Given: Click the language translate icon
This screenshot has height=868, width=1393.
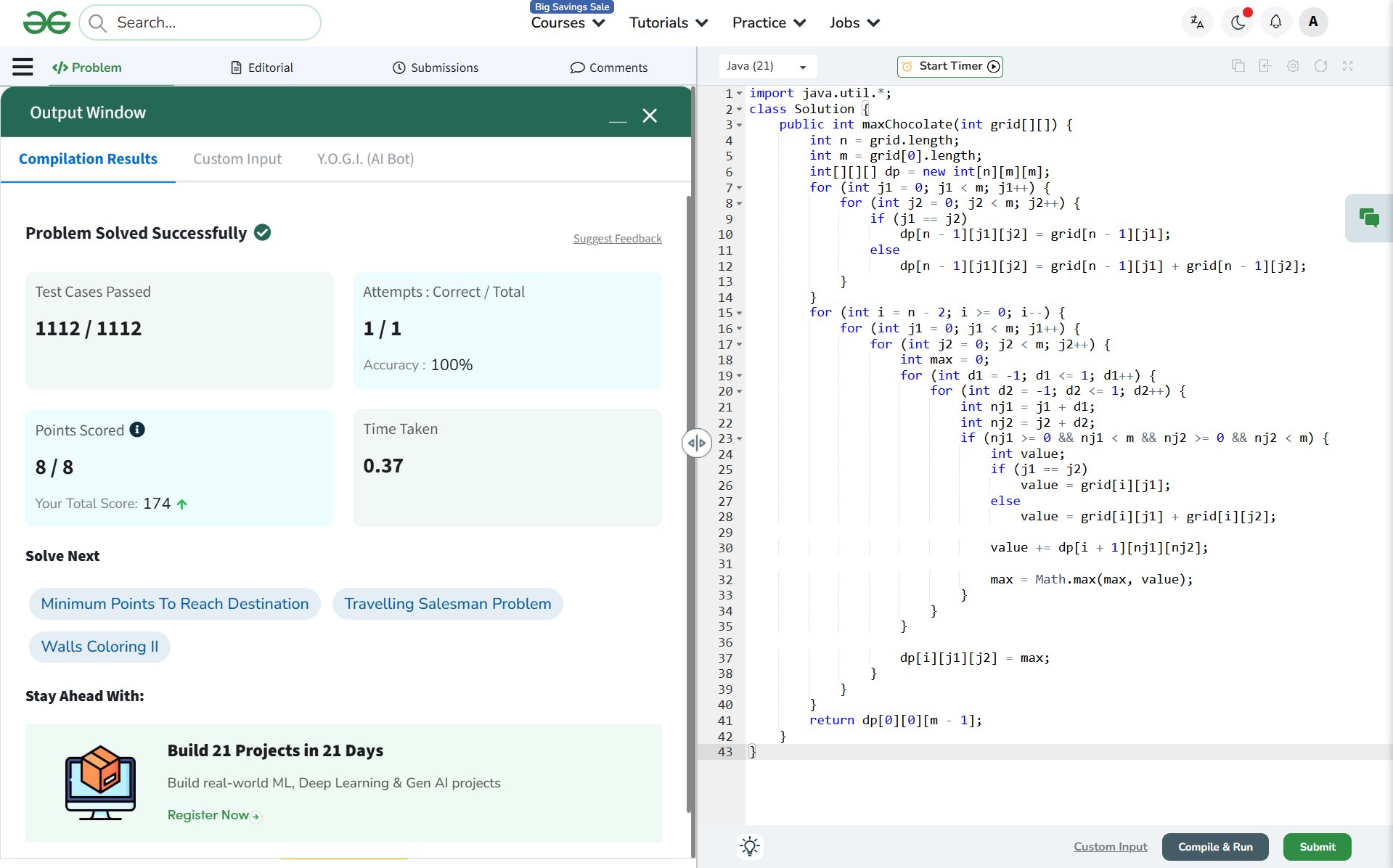Looking at the screenshot, I should pos(1197,22).
